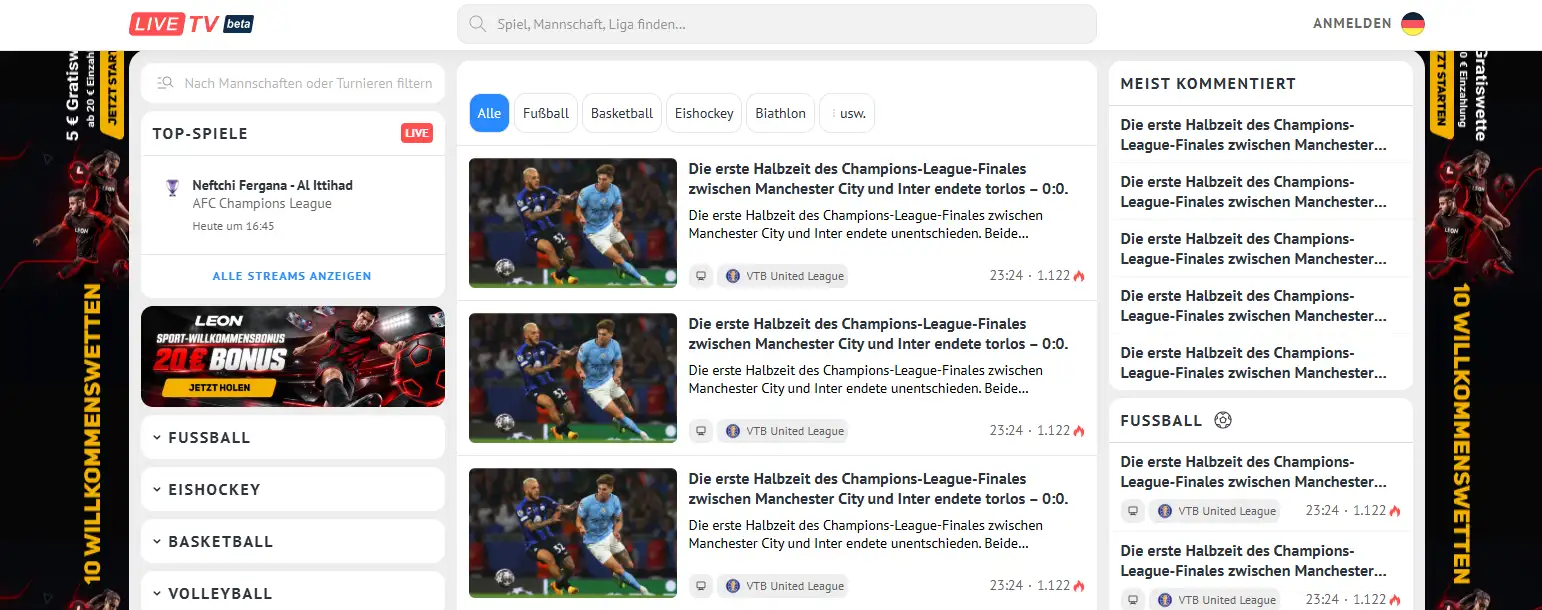This screenshot has width=1542, height=610.
Task: Switch to the 'Fußball' category tab
Action: [x=546, y=113]
